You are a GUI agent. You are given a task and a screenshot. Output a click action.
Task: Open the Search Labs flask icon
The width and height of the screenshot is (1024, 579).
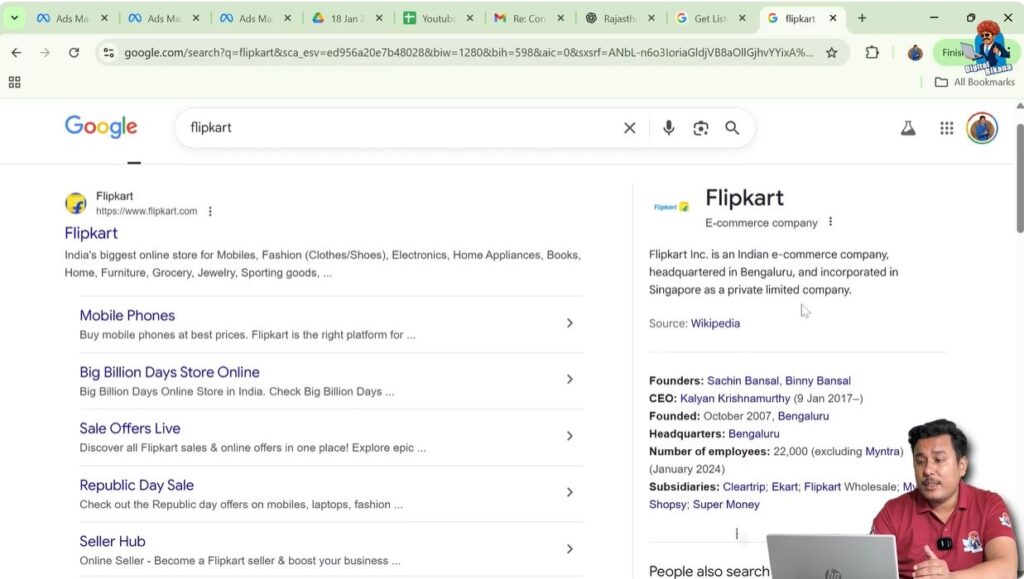click(x=907, y=128)
